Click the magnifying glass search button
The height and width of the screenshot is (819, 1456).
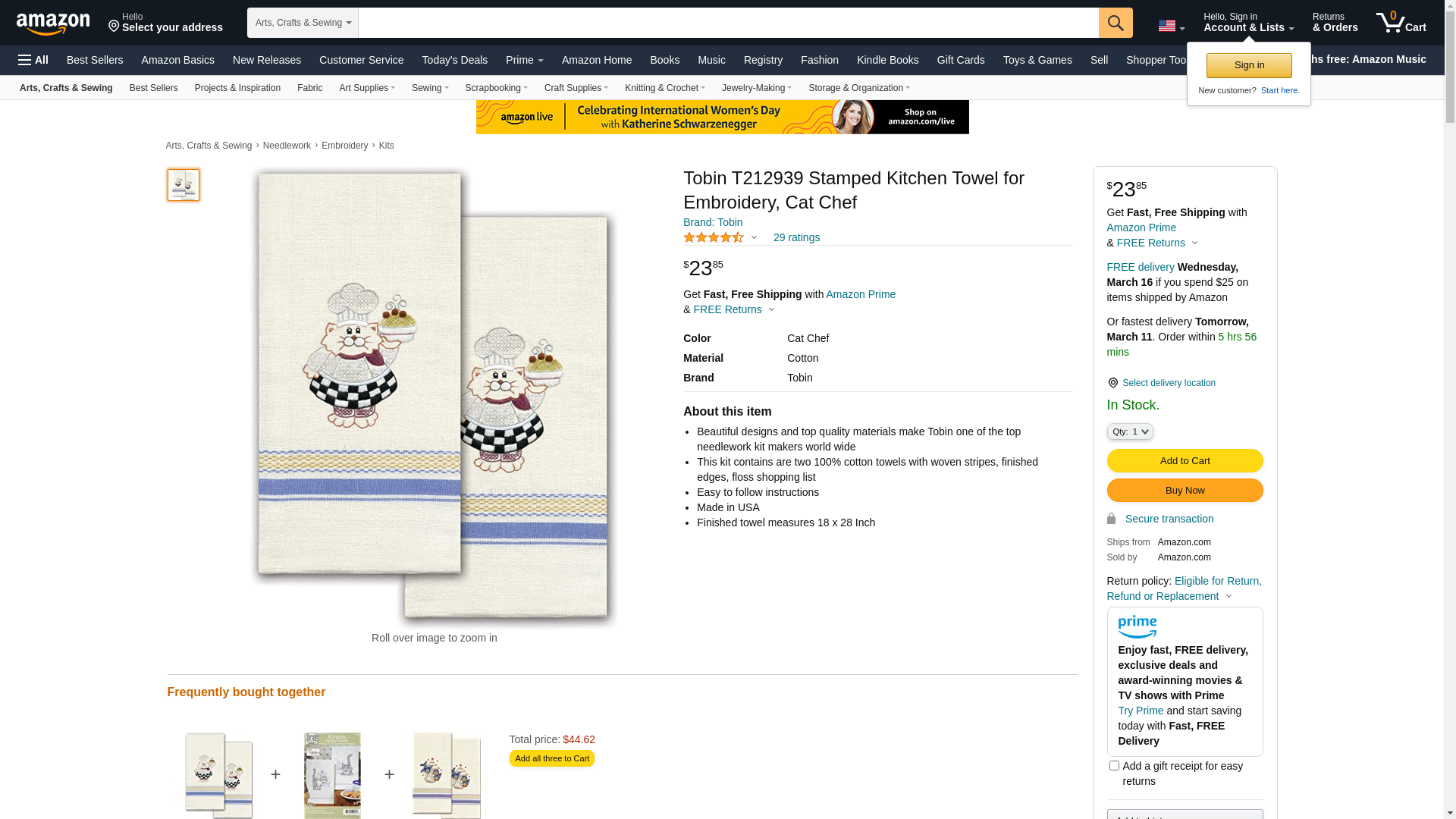(x=1116, y=23)
